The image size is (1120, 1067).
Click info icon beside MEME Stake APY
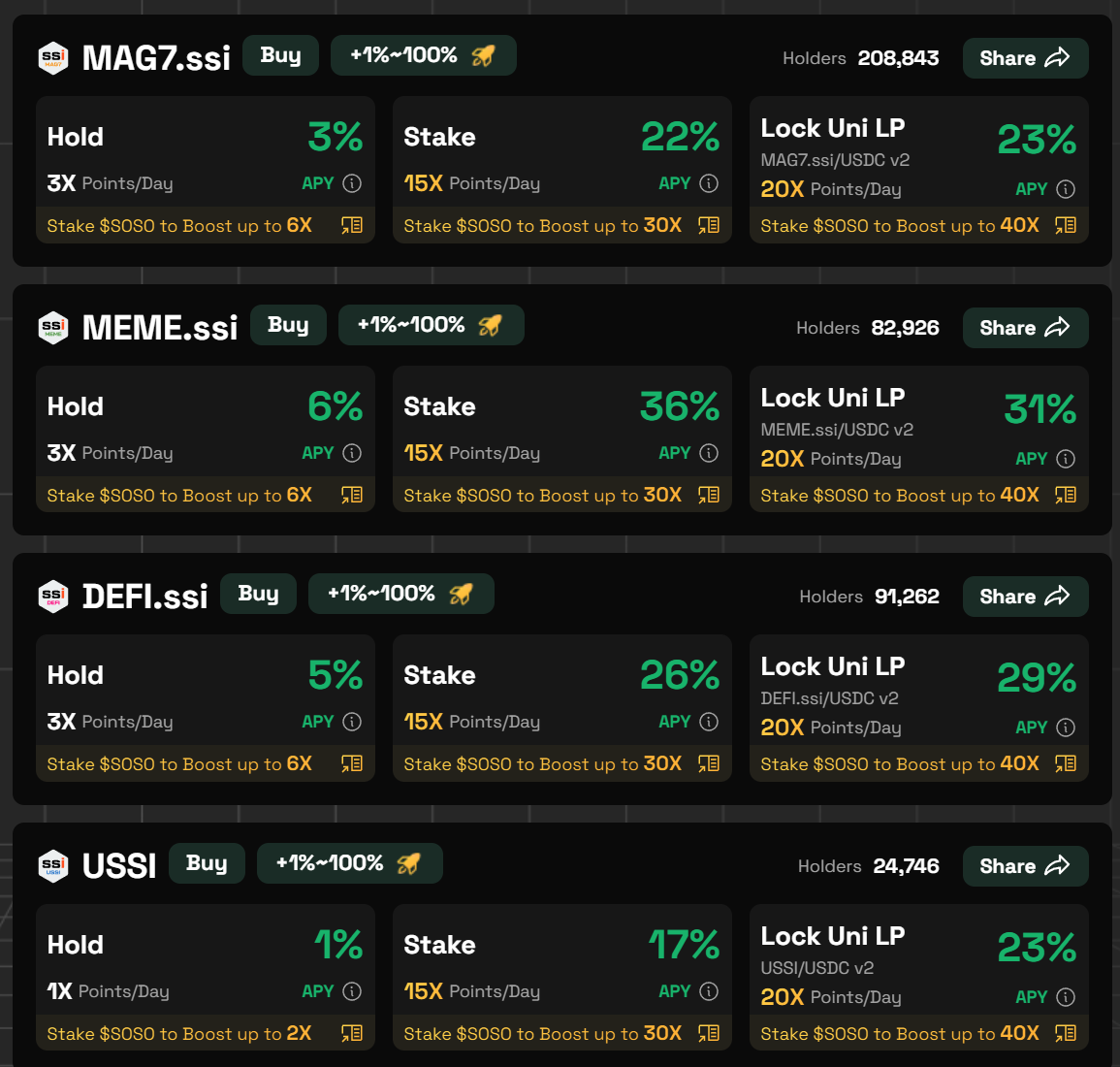[710, 453]
